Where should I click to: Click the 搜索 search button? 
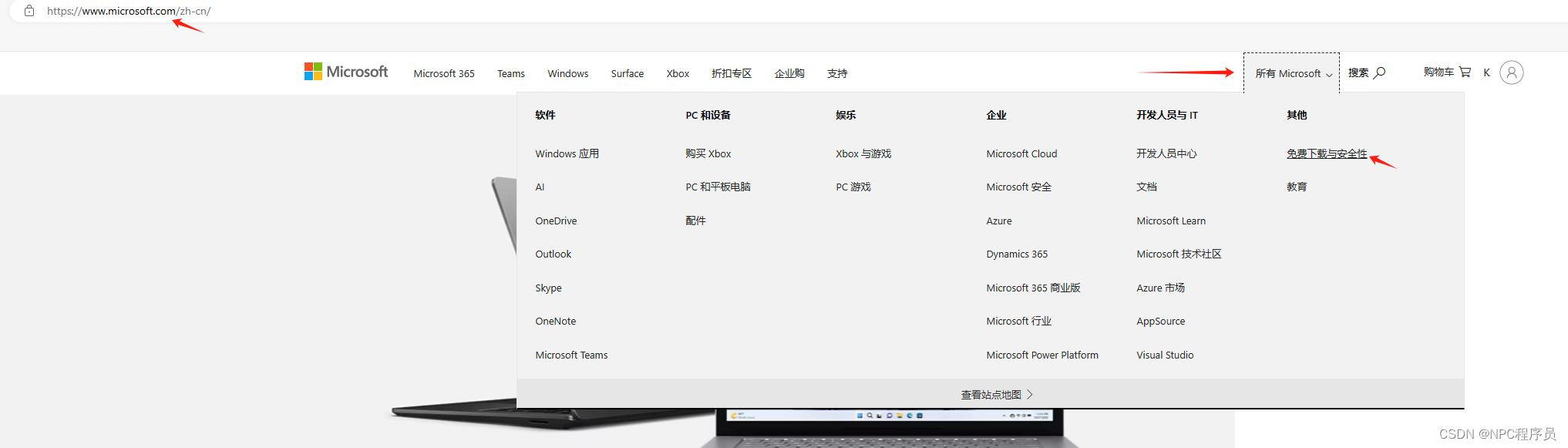click(1367, 72)
